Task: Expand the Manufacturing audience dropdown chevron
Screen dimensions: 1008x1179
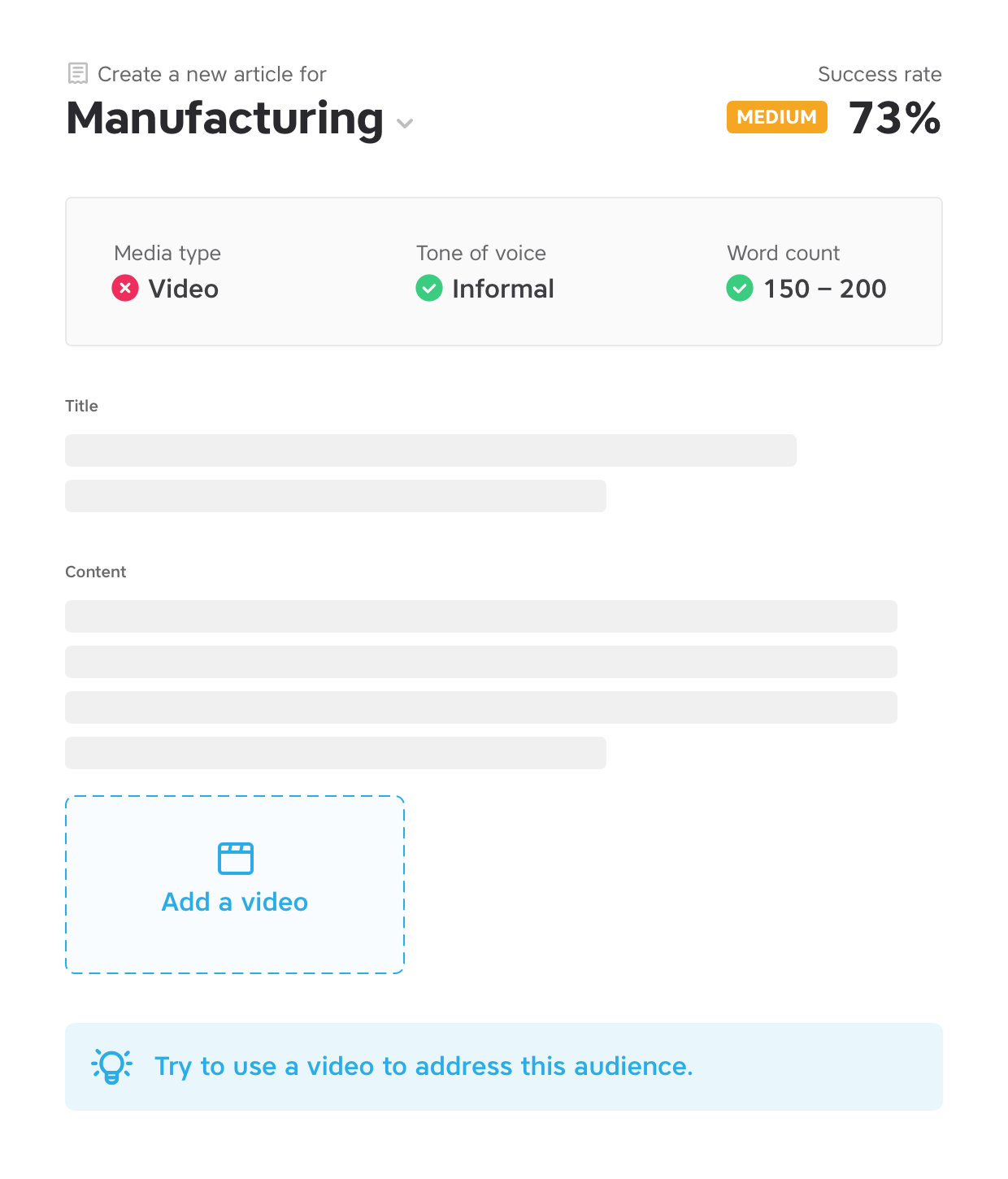Action: 405,123
